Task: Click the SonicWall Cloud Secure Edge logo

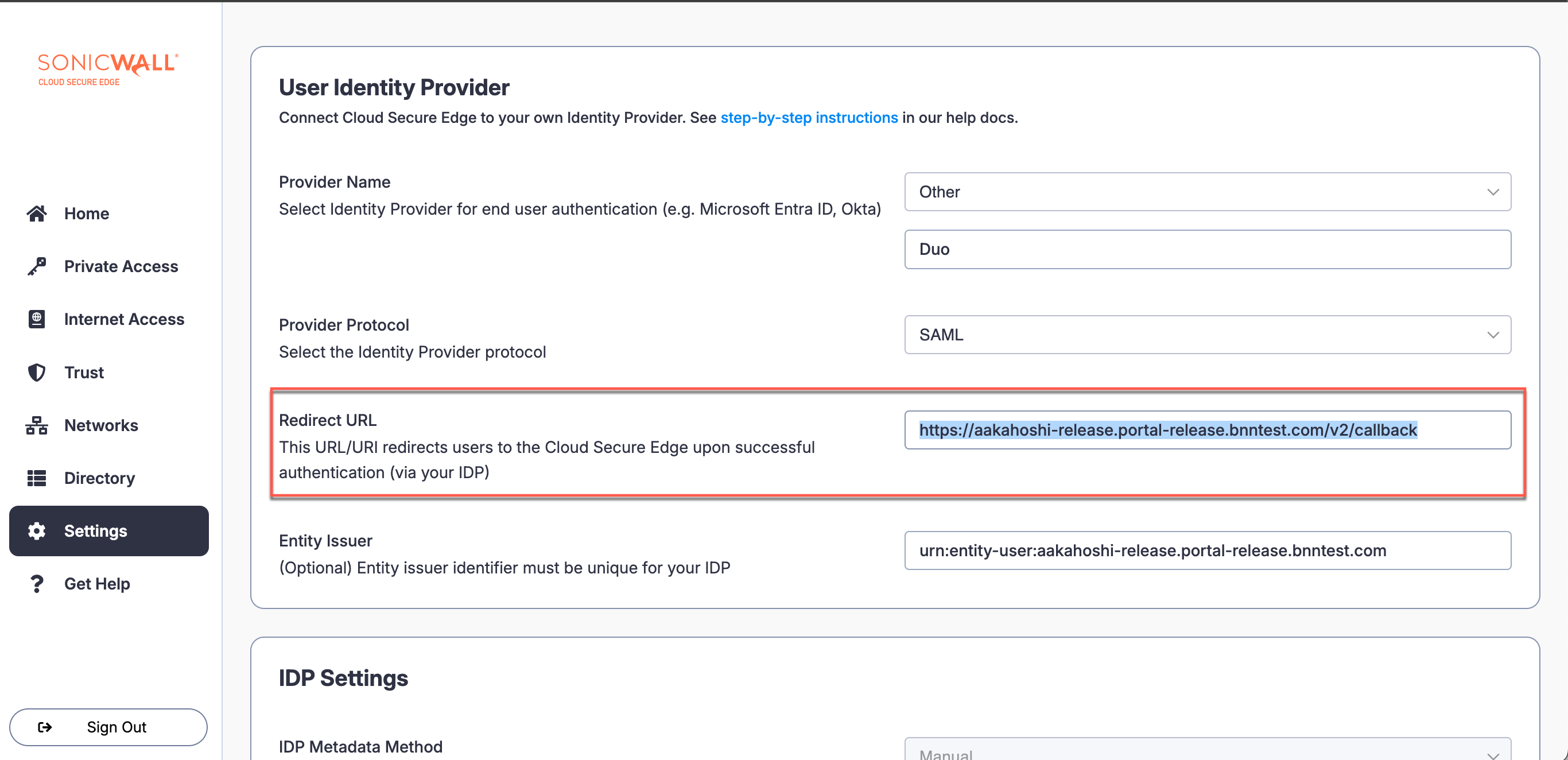Action: coord(108,69)
